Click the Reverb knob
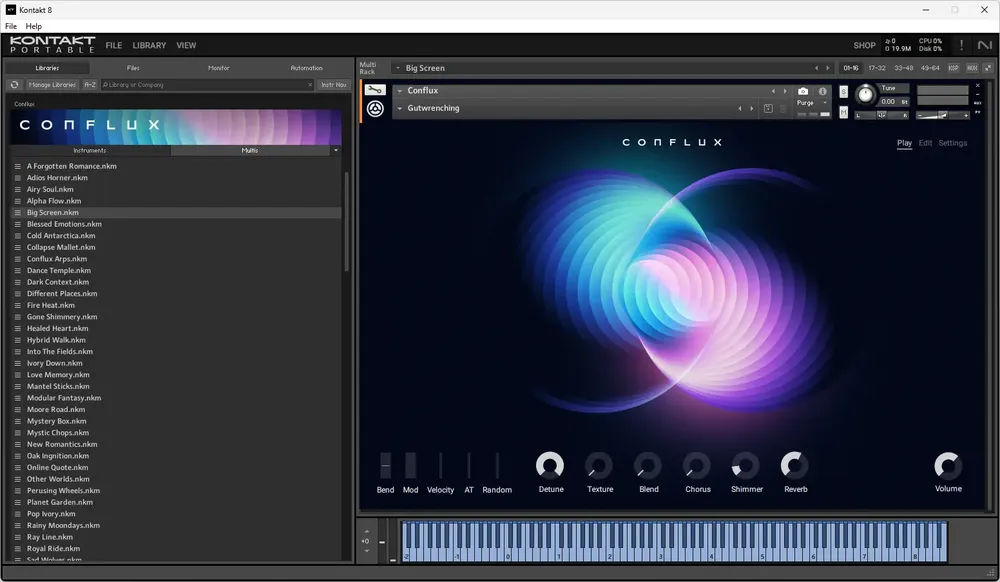1000x582 pixels. click(795, 466)
